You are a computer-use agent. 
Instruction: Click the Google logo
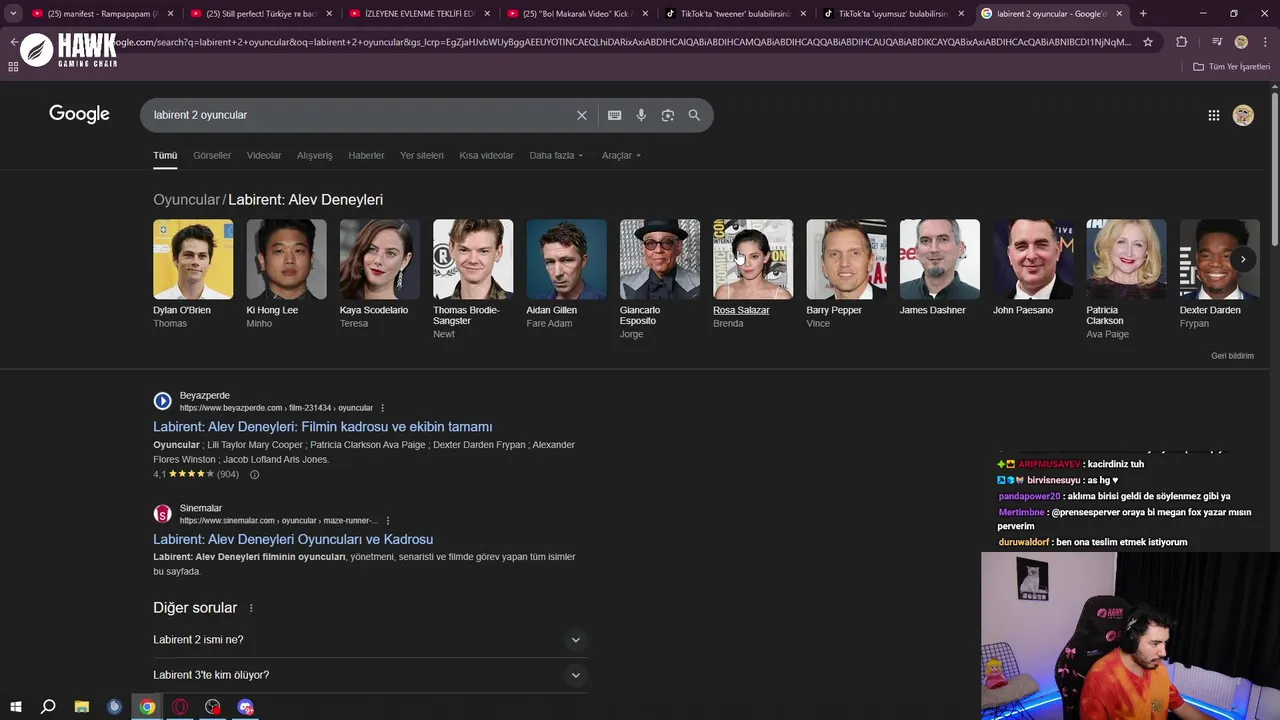coord(79,114)
